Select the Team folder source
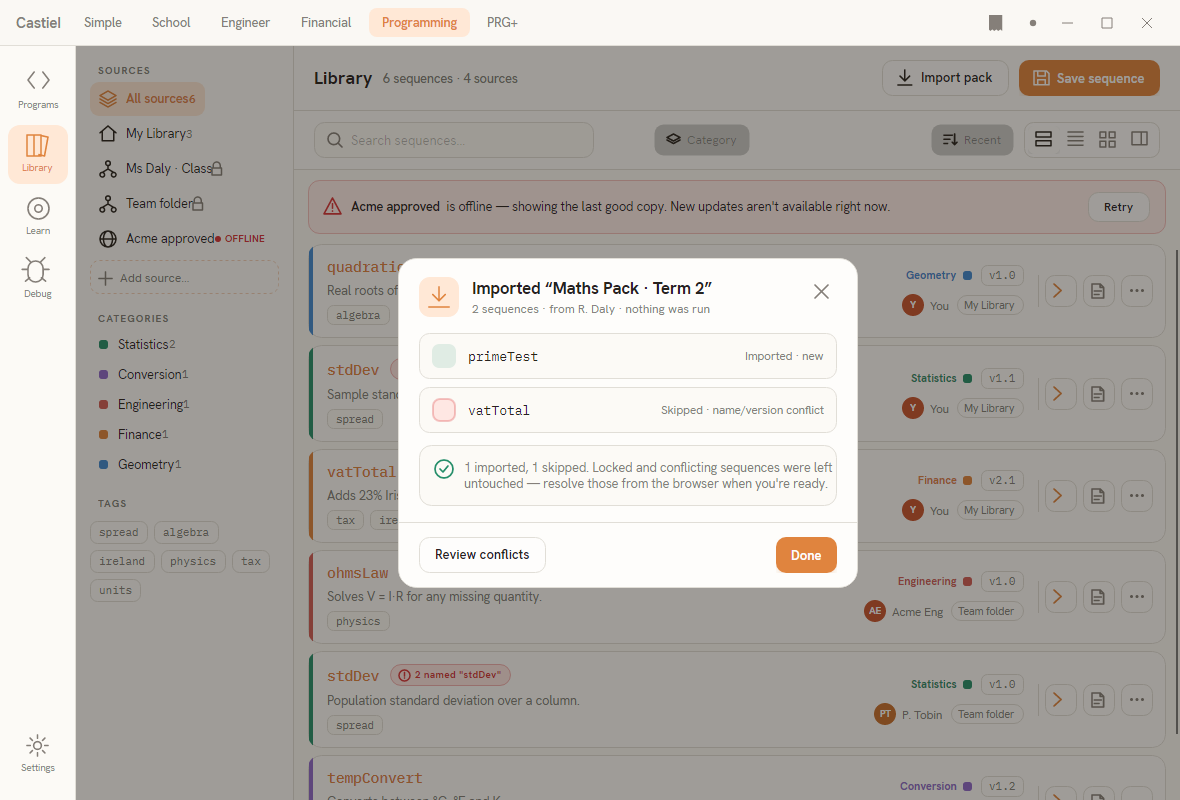This screenshot has height=800, width=1180. tap(151, 203)
